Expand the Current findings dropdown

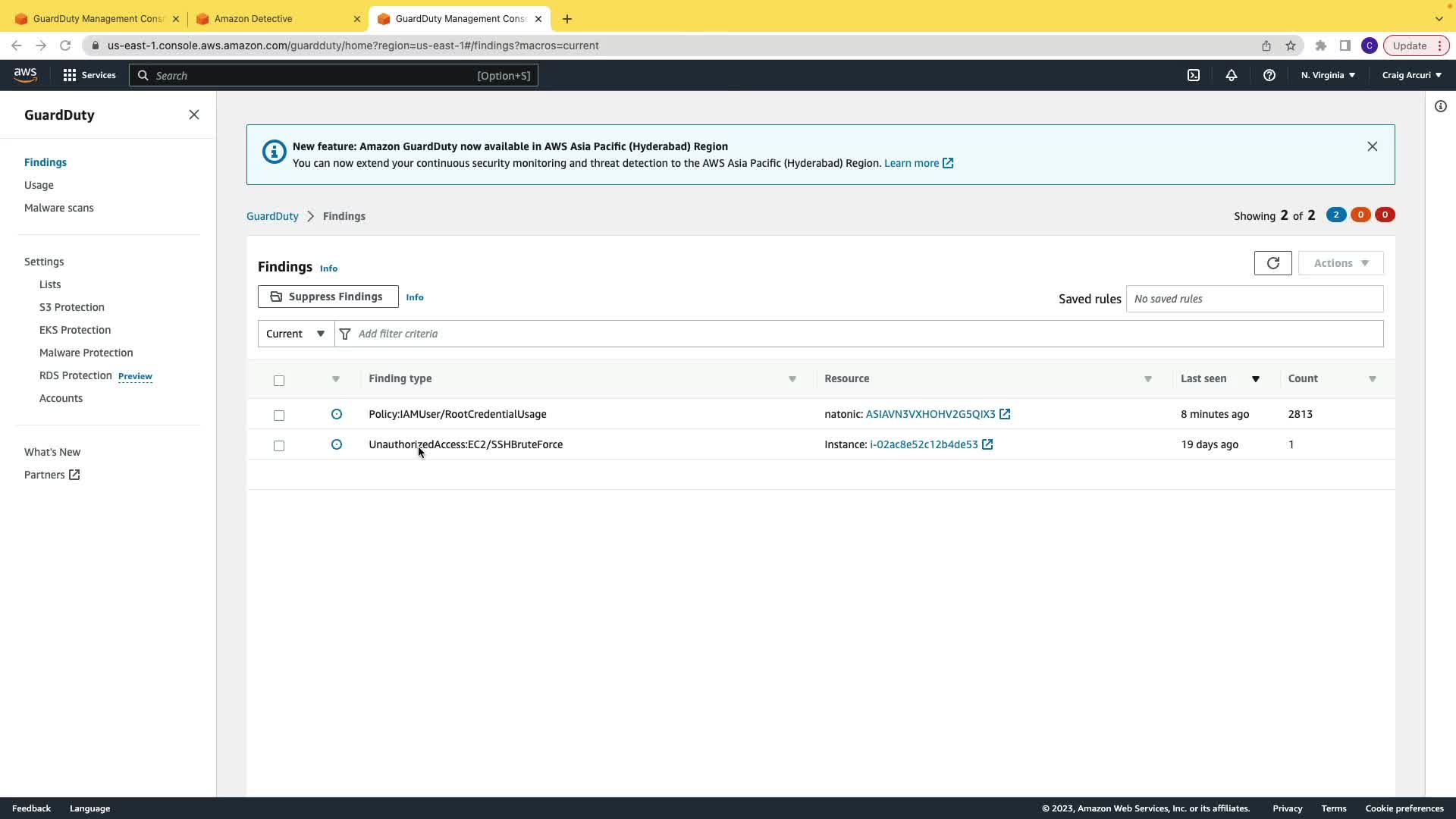click(x=296, y=334)
